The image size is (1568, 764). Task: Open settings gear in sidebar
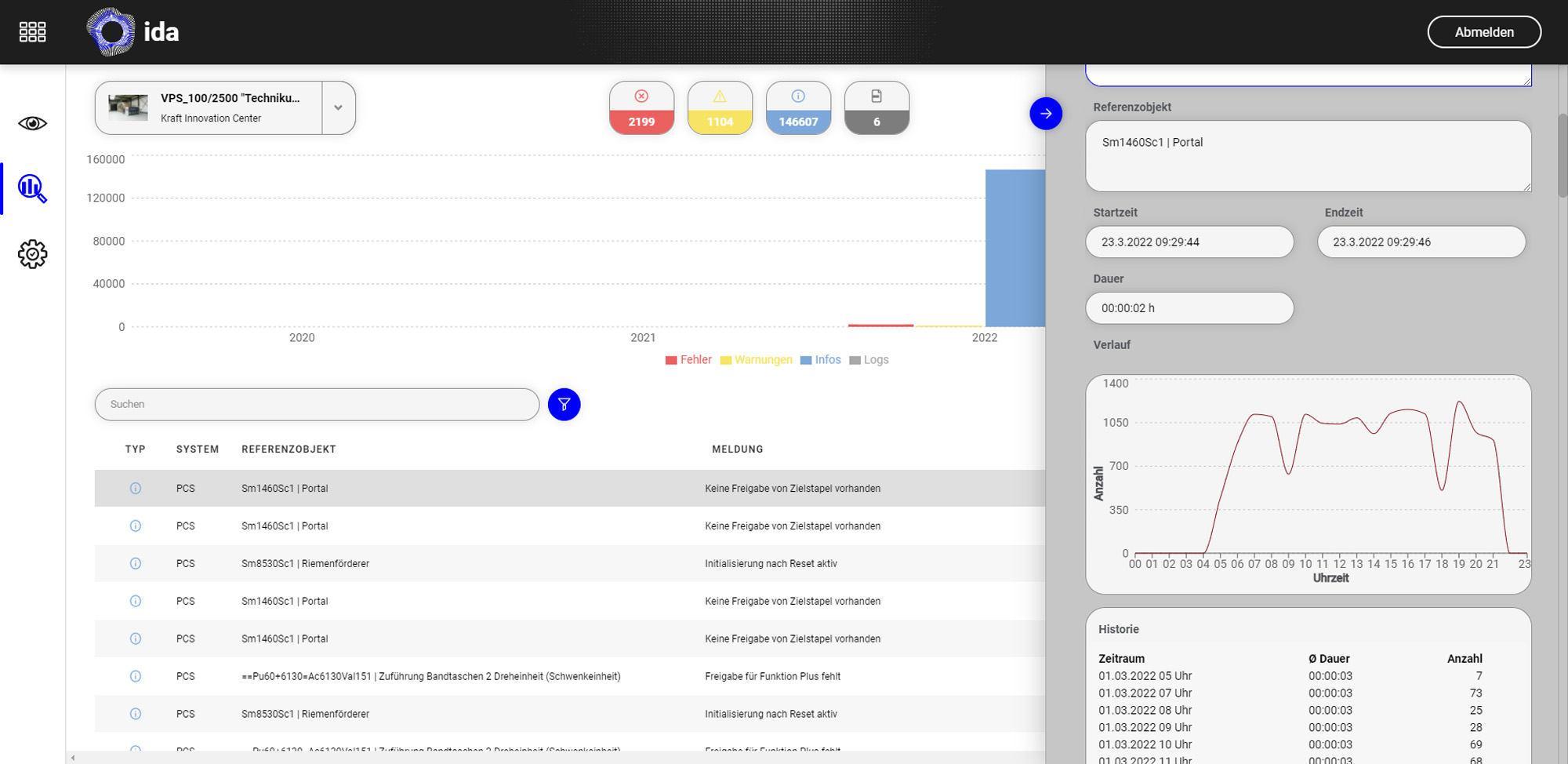point(32,254)
